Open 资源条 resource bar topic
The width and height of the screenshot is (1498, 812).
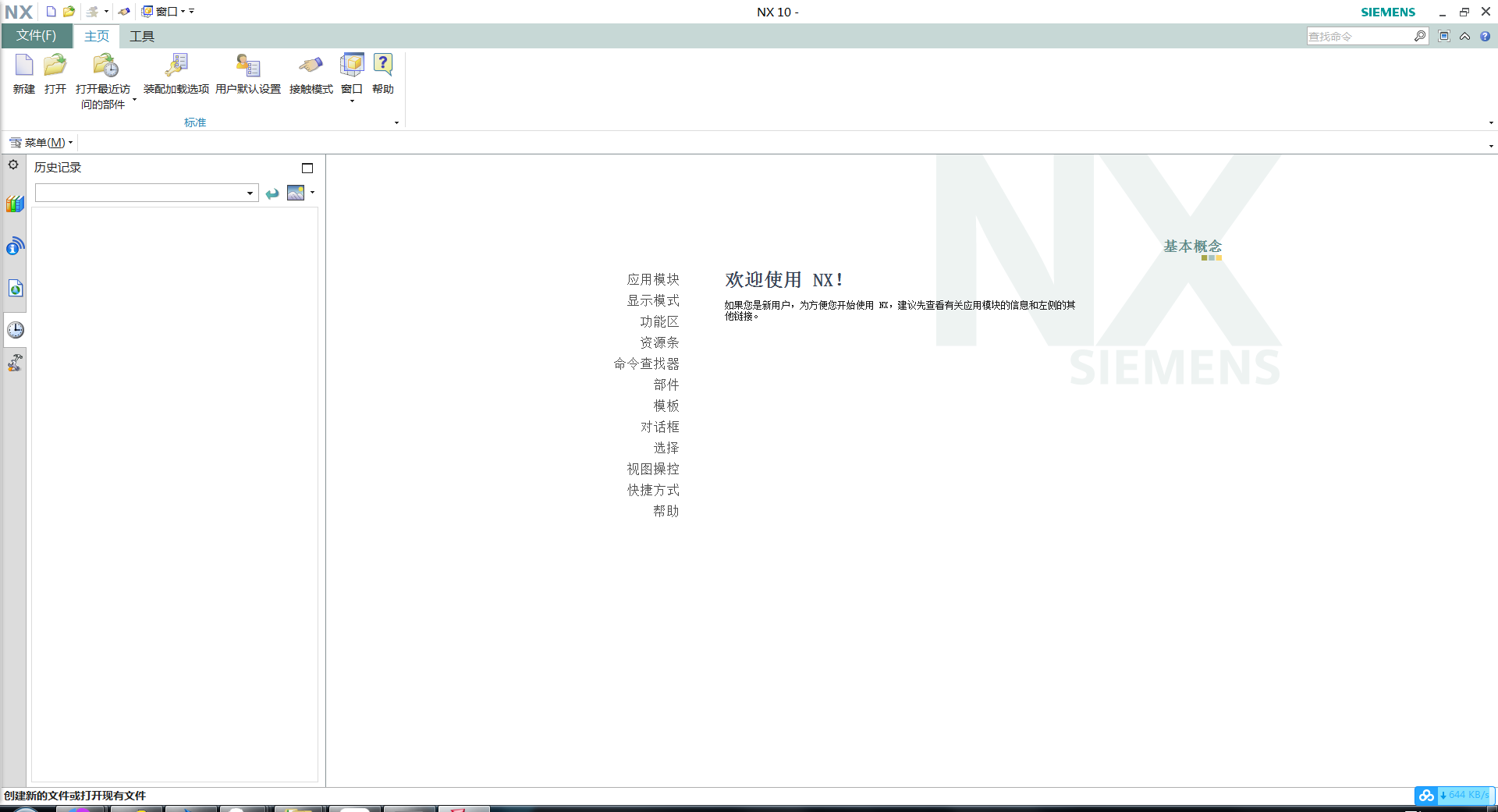click(659, 342)
